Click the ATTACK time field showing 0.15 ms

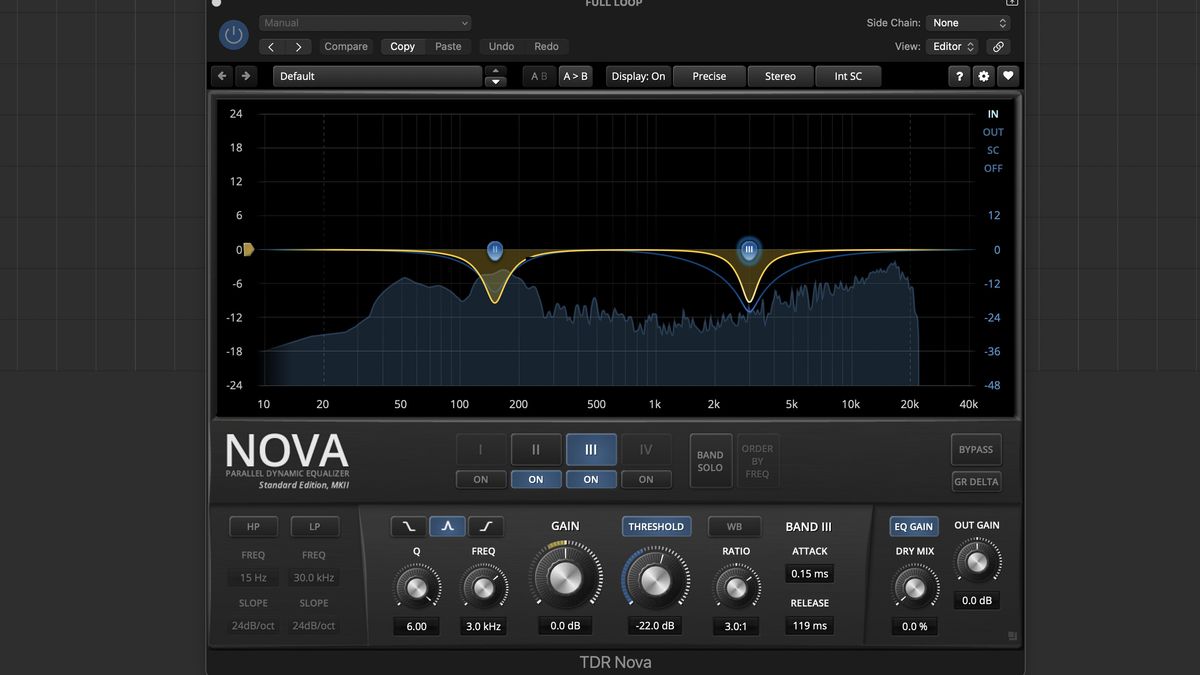(x=809, y=573)
